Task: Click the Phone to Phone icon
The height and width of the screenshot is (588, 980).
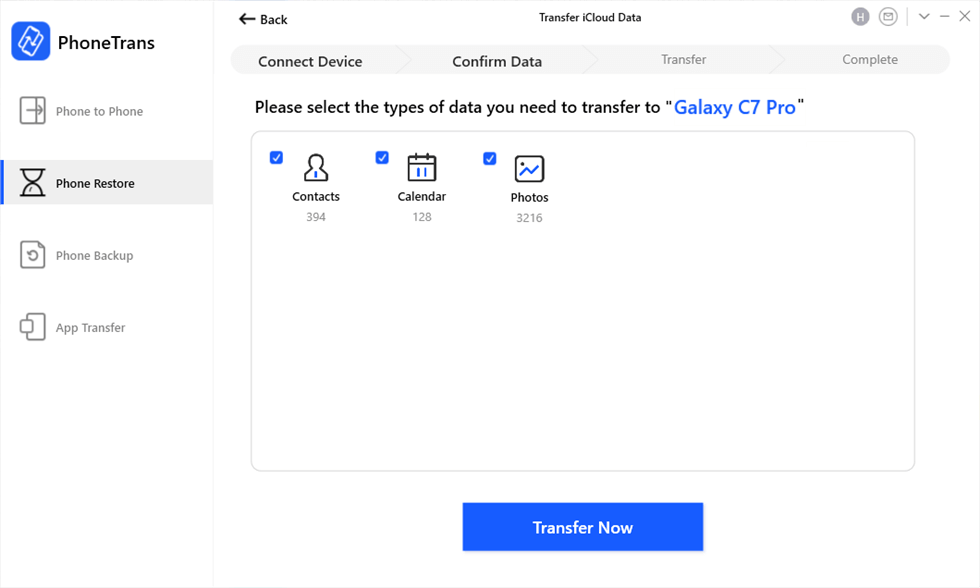Action: [x=33, y=111]
